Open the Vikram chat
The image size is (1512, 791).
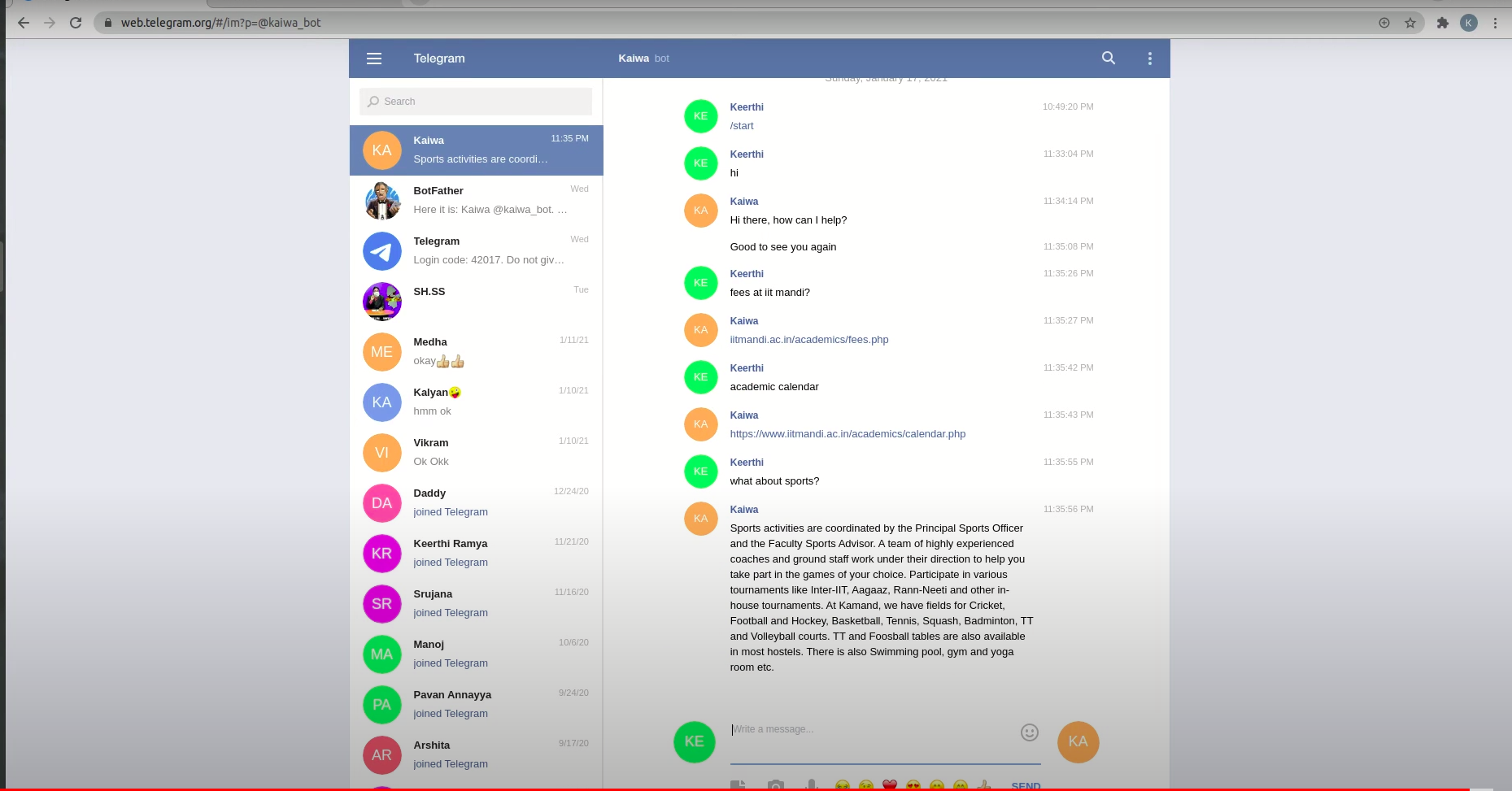[x=476, y=453]
